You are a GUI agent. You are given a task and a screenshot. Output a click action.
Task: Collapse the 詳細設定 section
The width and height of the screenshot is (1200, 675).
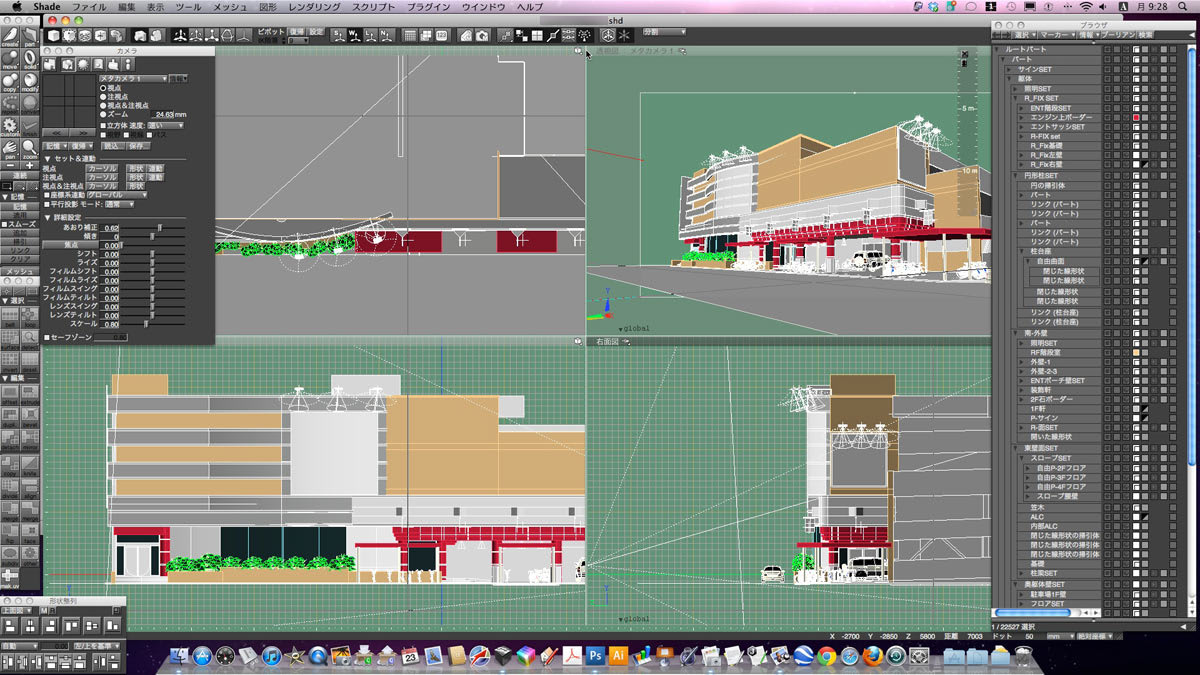click(x=47, y=217)
